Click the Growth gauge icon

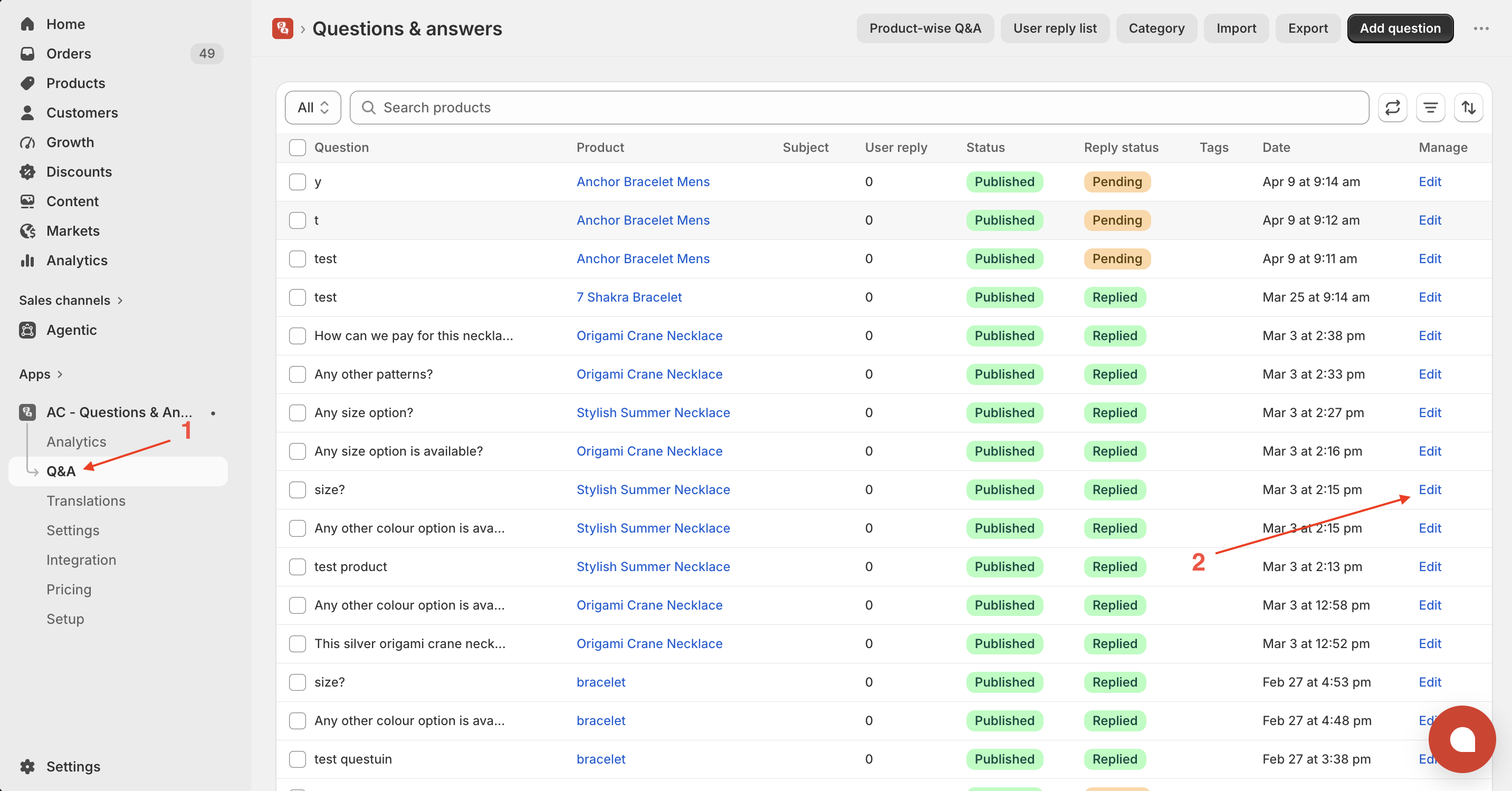[27, 142]
